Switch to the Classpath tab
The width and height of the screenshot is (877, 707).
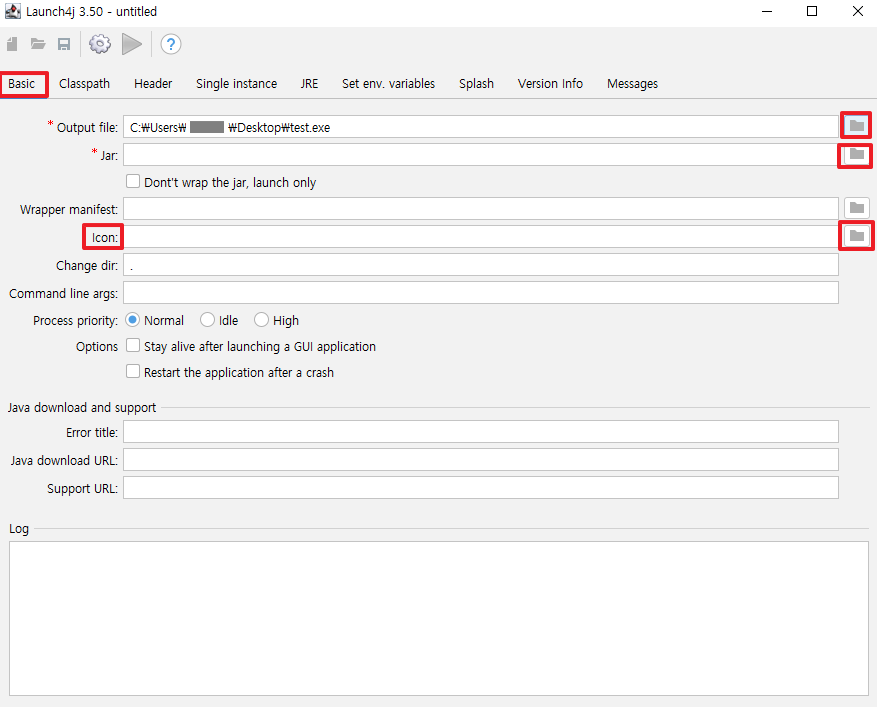pyautogui.click(x=84, y=84)
